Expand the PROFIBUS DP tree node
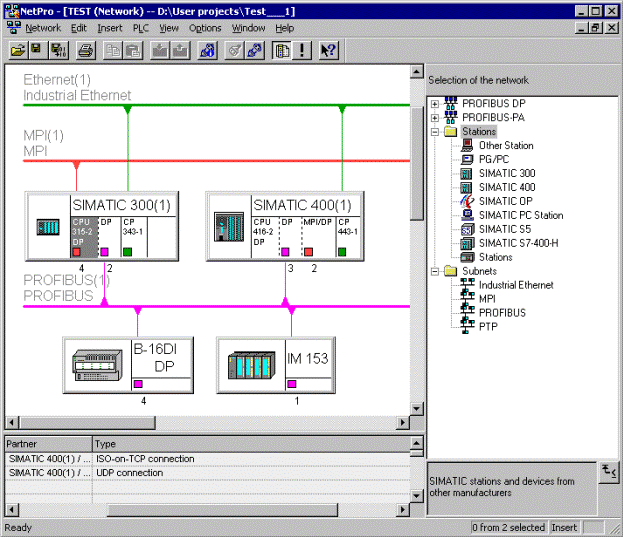Viewport: 623px width, 537px height. point(435,104)
